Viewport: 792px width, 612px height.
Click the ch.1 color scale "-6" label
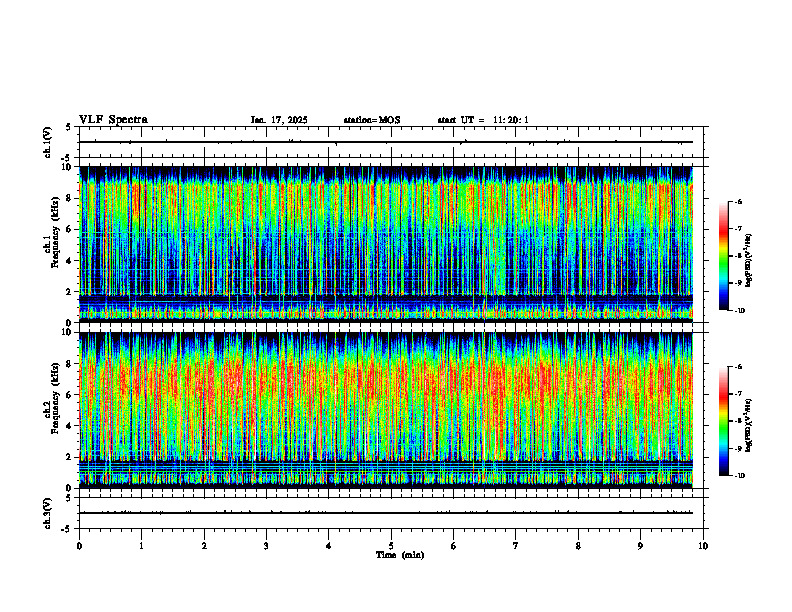[738, 201]
